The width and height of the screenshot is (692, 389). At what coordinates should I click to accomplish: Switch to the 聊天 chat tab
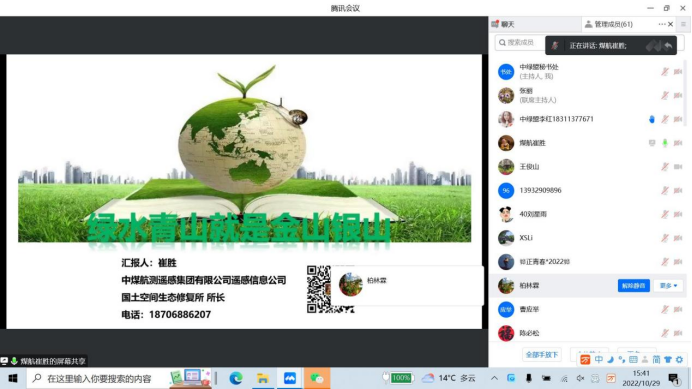[503, 24]
